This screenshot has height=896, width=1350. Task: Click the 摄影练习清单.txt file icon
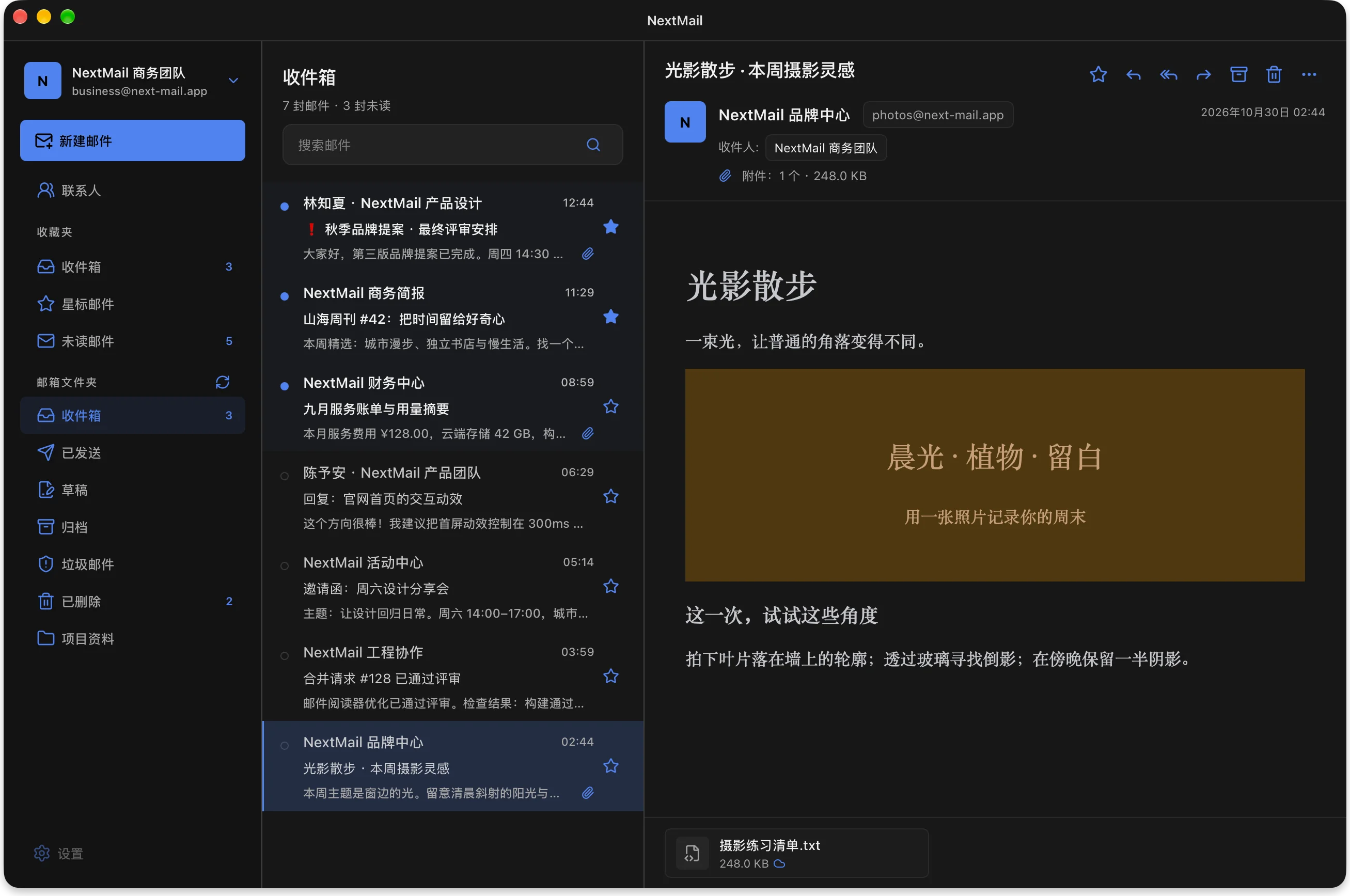coord(692,853)
